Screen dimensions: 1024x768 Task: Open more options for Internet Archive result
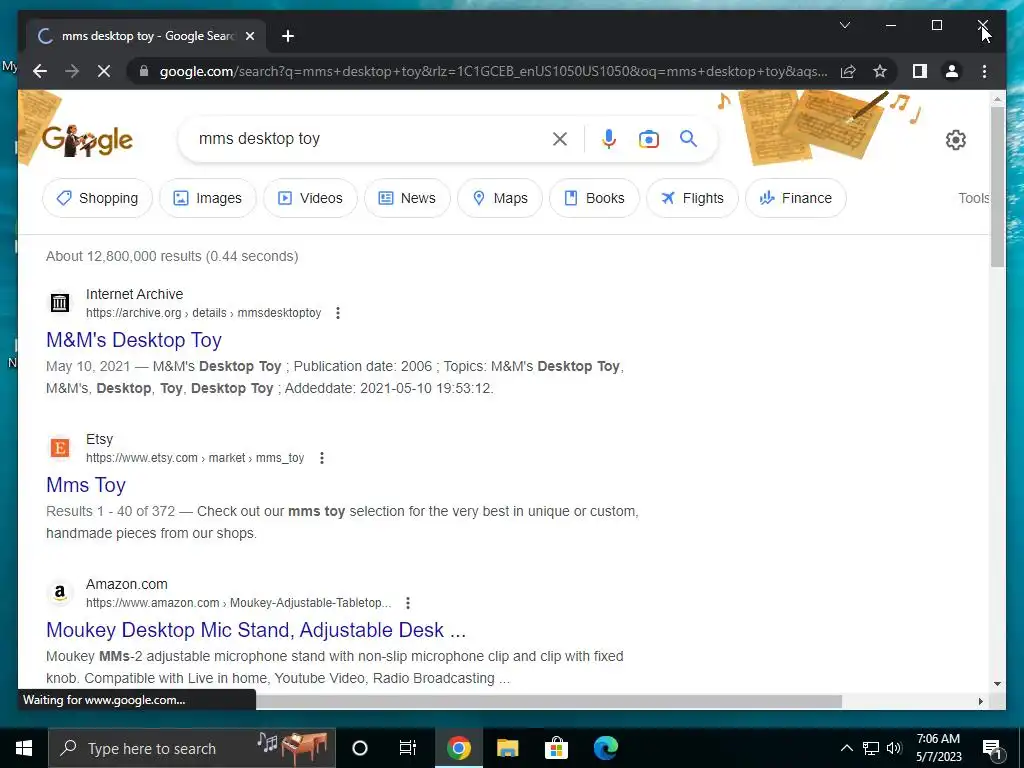pos(338,313)
